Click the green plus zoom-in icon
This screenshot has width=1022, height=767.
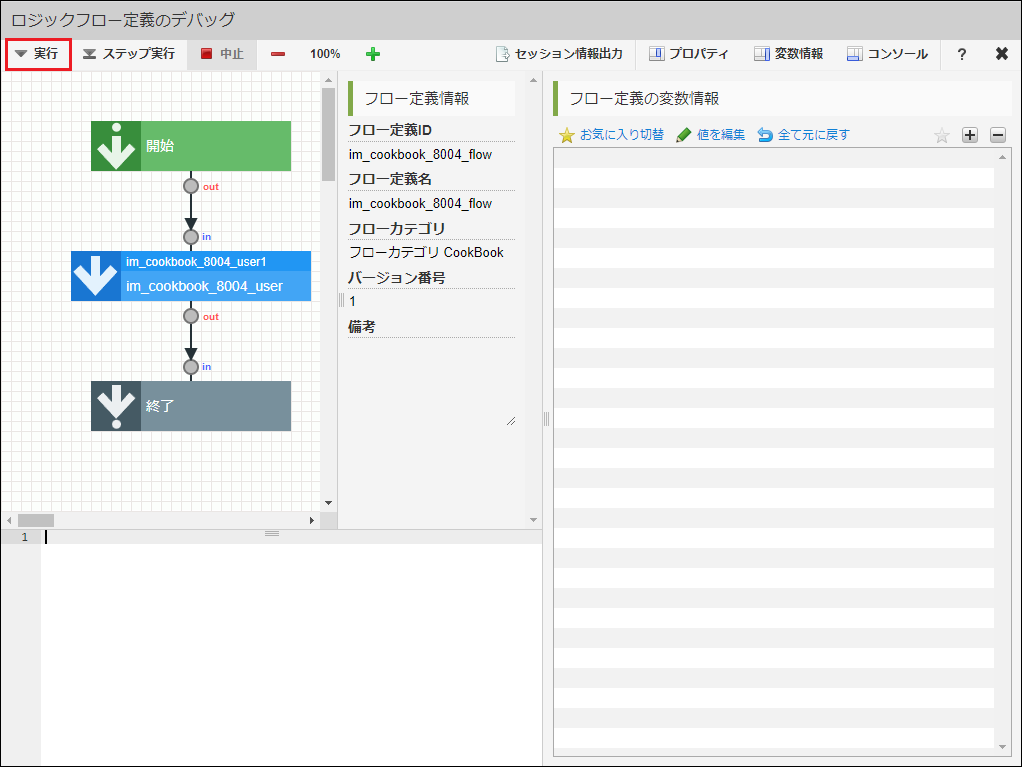[x=373, y=54]
